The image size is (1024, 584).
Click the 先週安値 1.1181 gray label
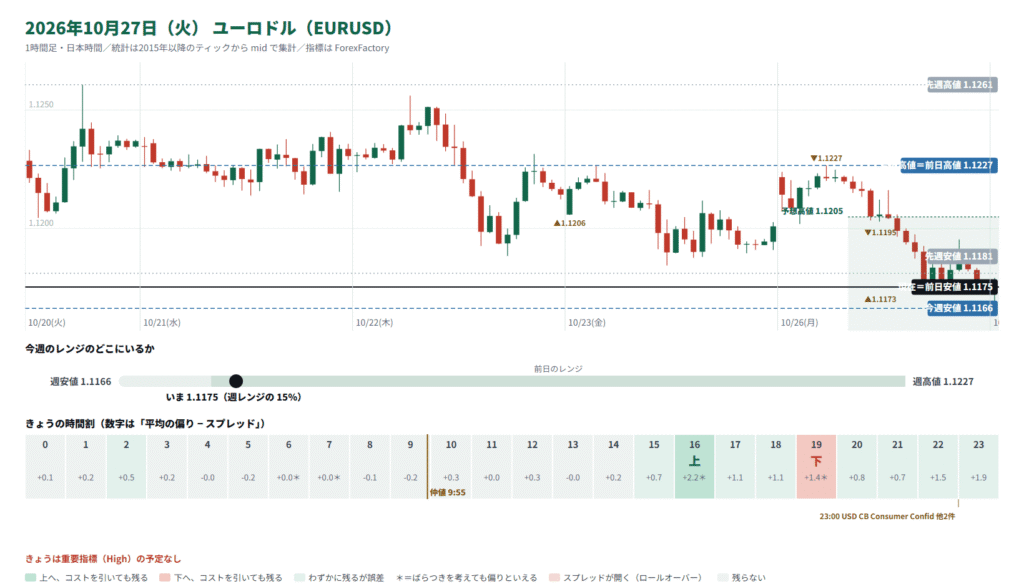[961, 256]
